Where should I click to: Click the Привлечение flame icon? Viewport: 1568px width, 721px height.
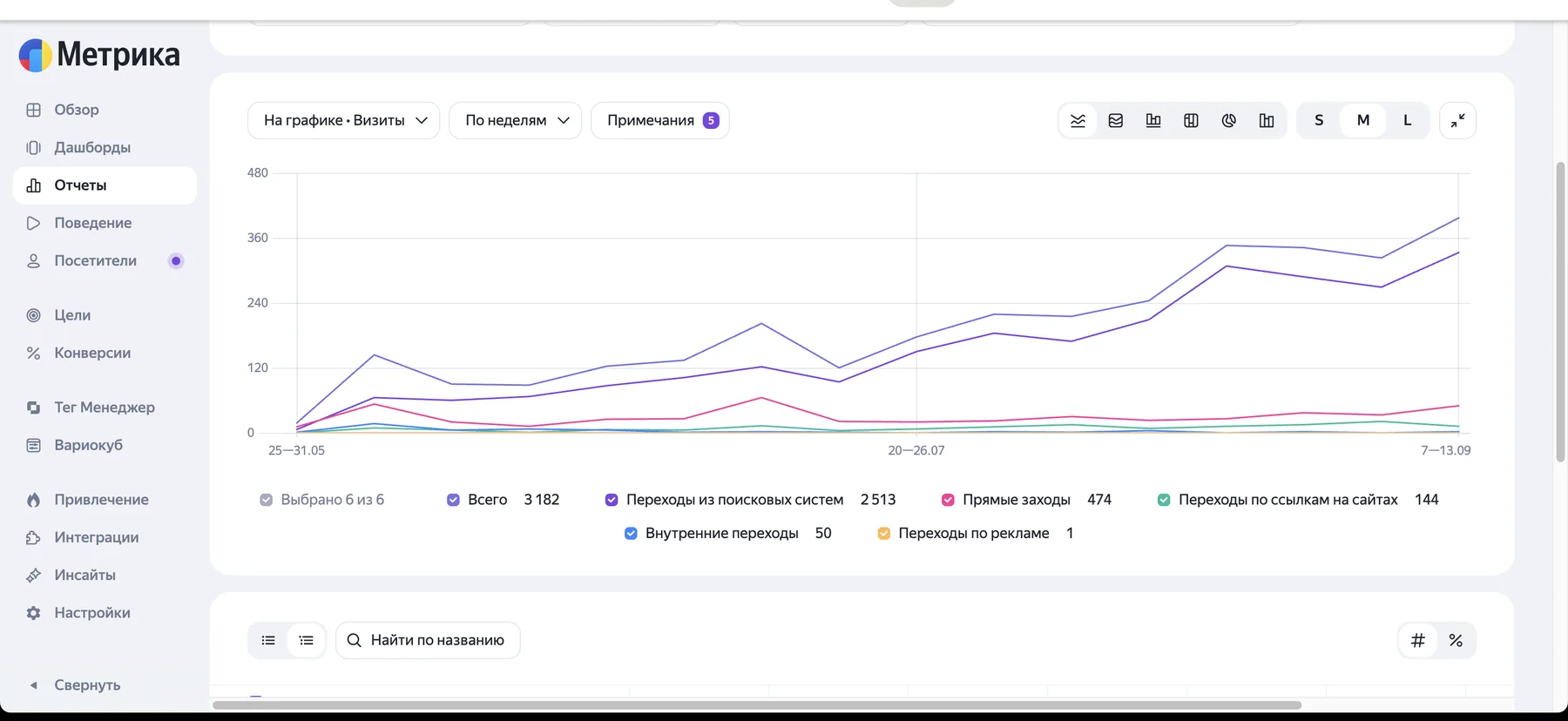(33, 500)
